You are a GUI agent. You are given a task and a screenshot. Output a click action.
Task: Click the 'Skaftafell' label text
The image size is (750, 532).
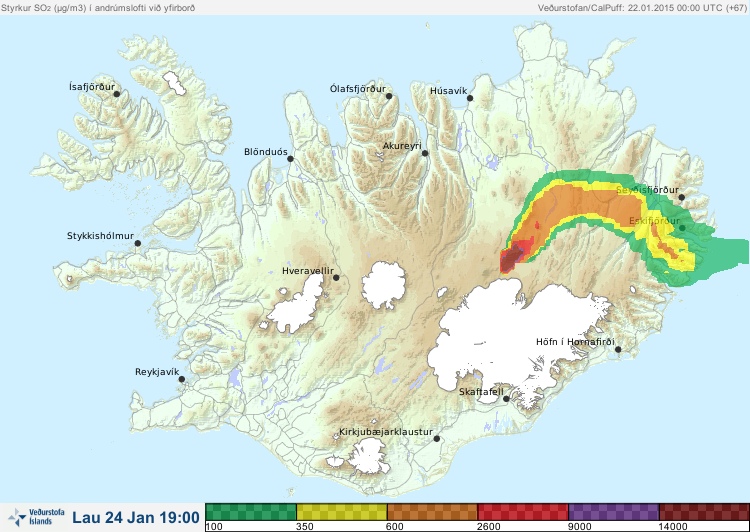[481, 392]
